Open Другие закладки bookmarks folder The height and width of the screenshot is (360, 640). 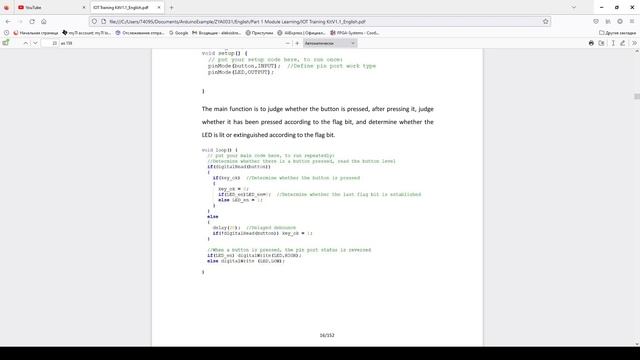[617, 33]
